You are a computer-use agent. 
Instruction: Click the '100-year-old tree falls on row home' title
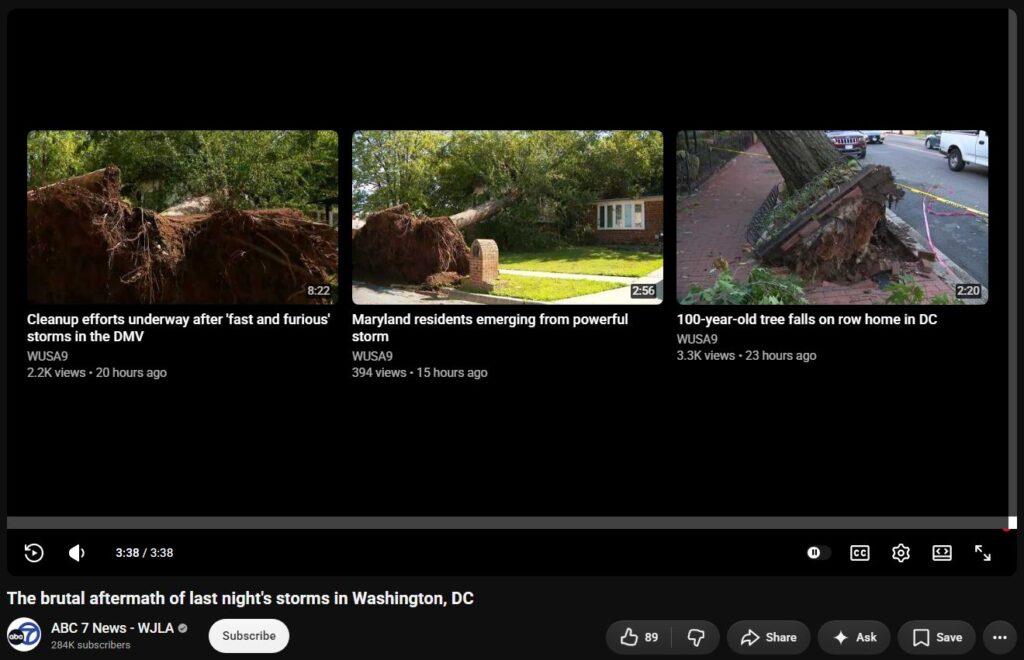(x=807, y=319)
